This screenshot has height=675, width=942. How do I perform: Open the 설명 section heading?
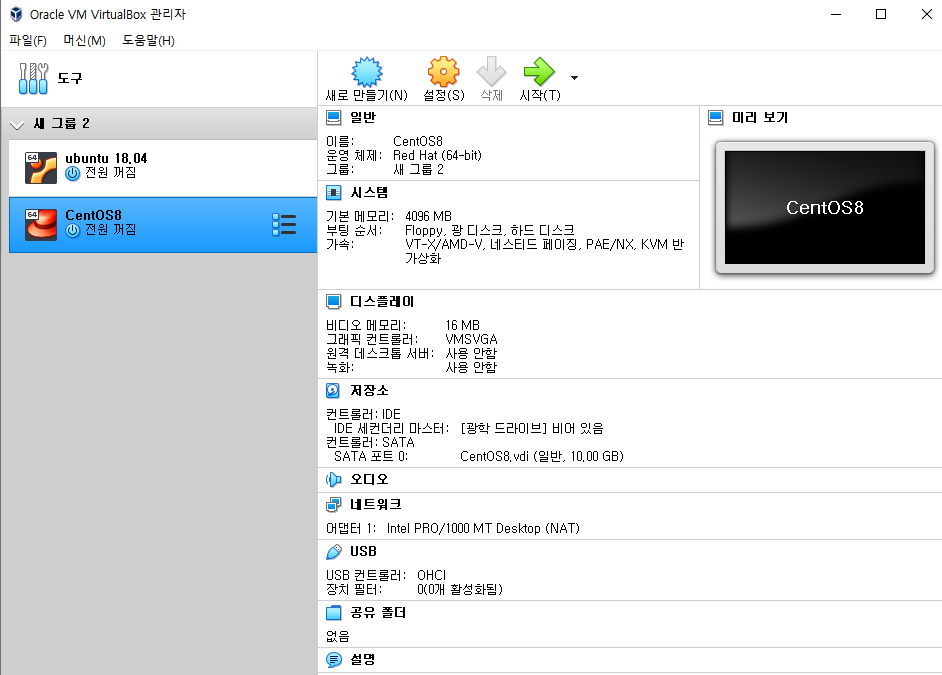363,659
